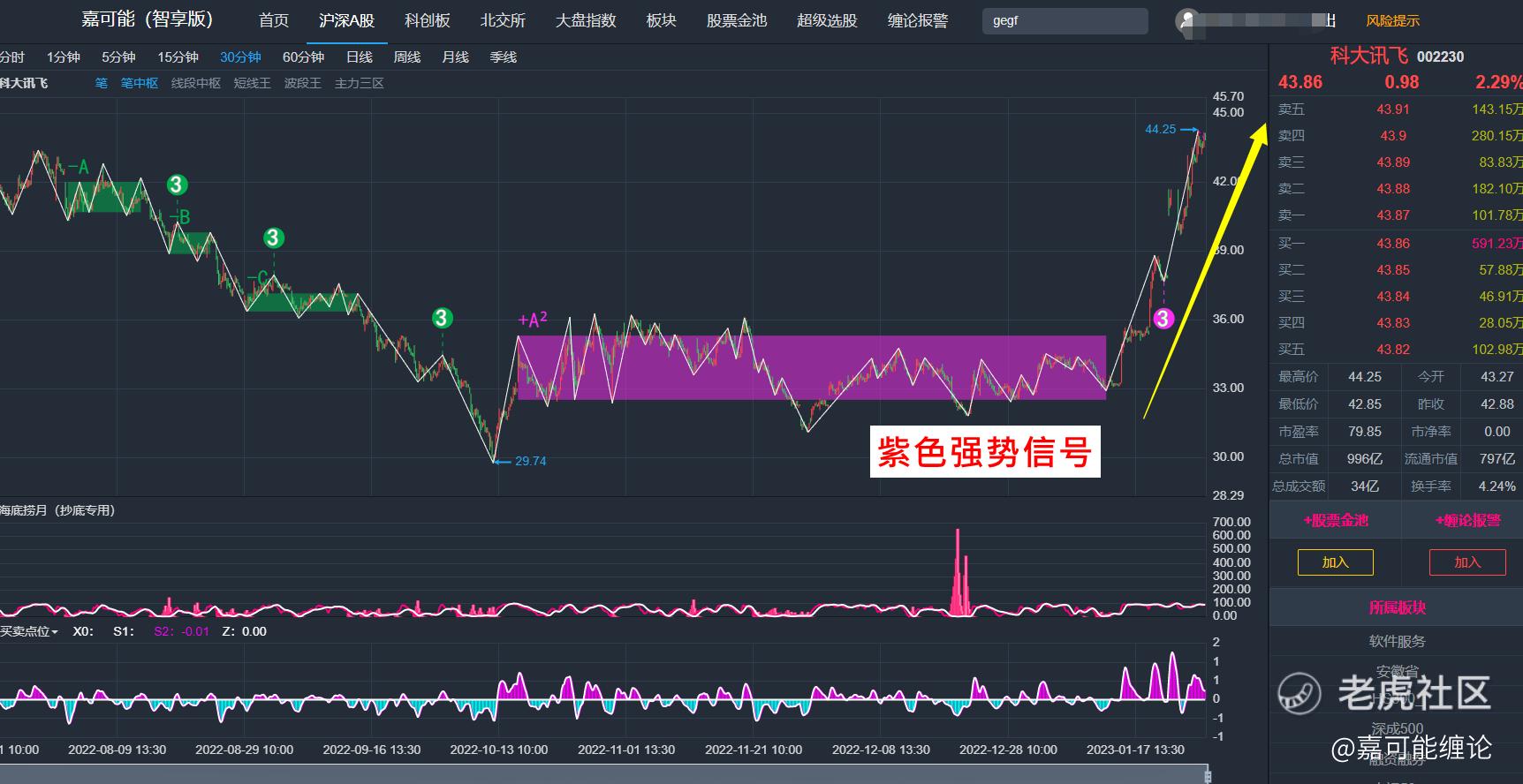Click the 买五 order book row
The image size is (1523, 784).
(x=1396, y=350)
